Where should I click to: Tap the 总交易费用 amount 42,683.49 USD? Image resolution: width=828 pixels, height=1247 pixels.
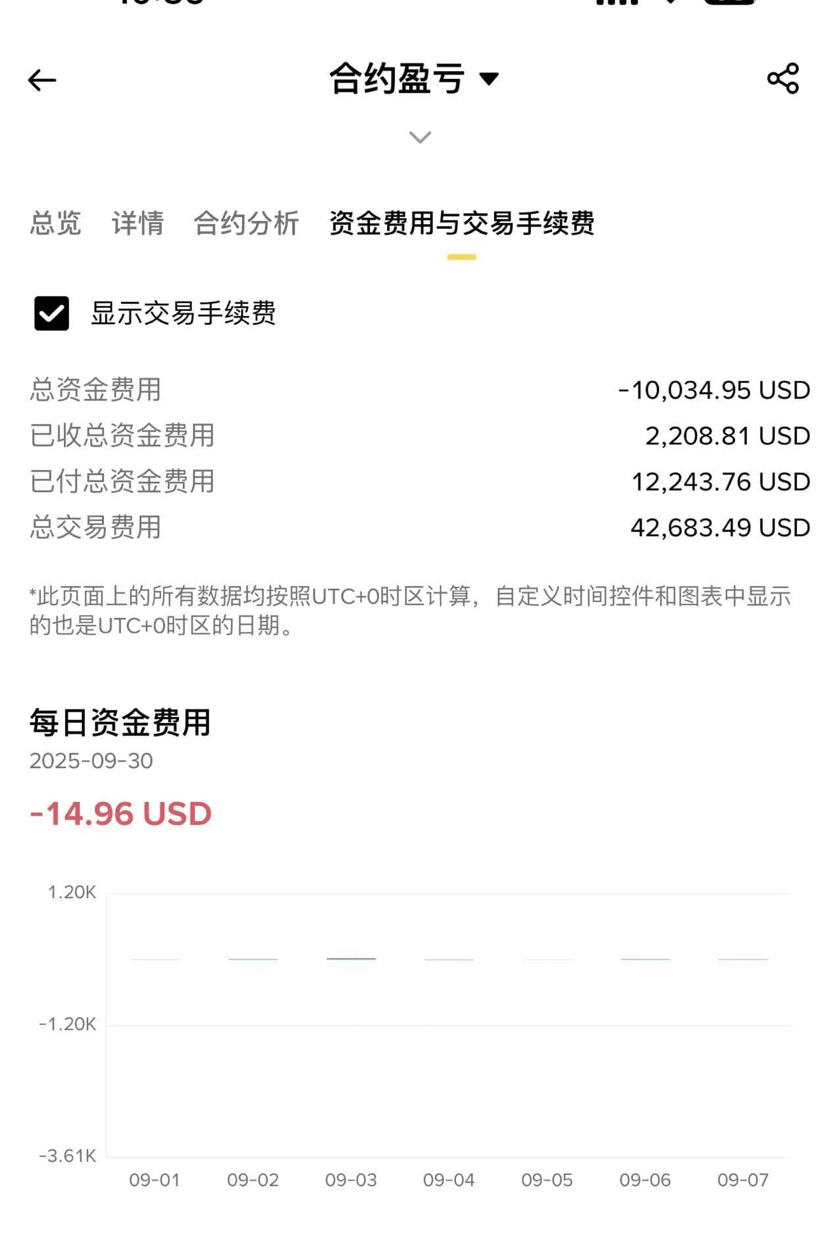(720, 527)
